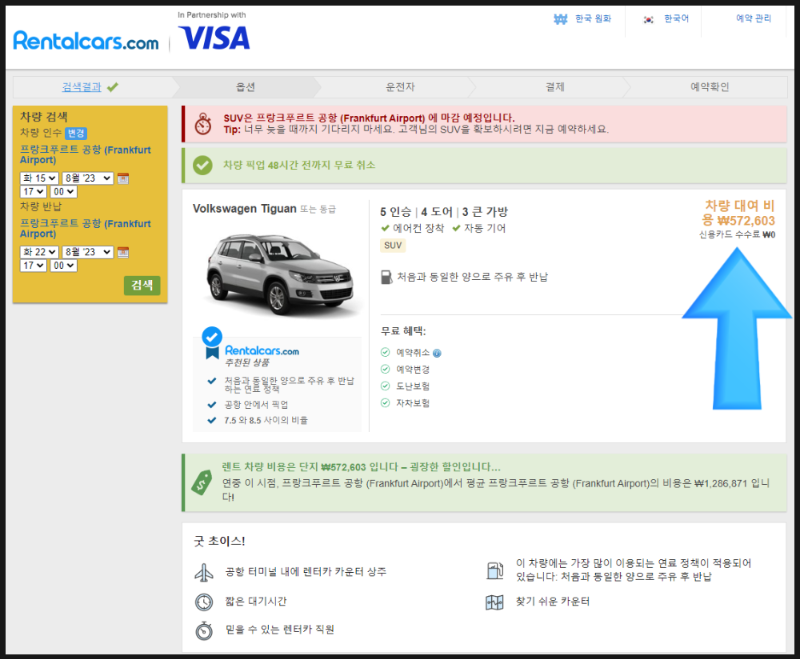Open drop-off minute dropdown 00
The height and width of the screenshot is (659, 800).
pyautogui.click(x=63, y=266)
